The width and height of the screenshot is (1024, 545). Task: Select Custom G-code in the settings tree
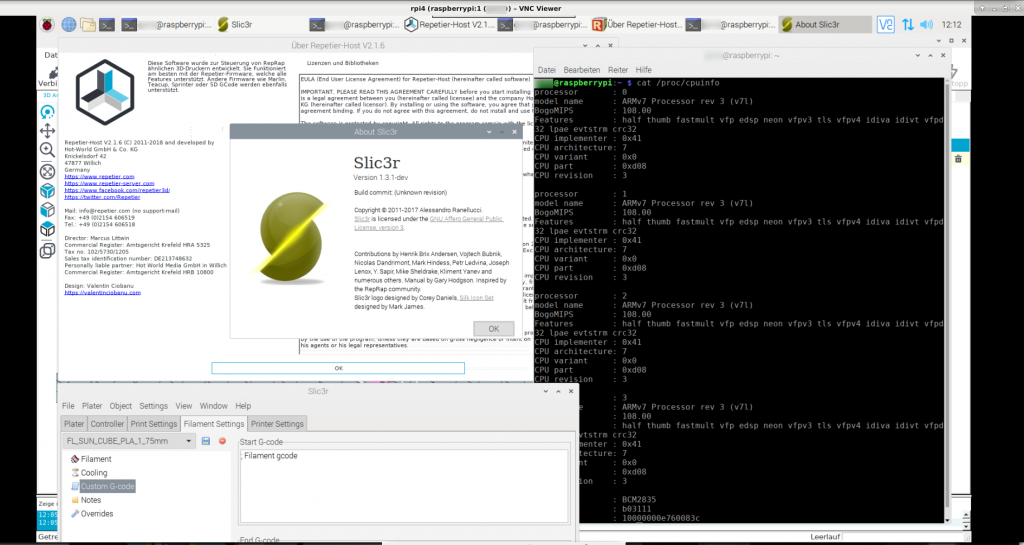click(x=103, y=486)
